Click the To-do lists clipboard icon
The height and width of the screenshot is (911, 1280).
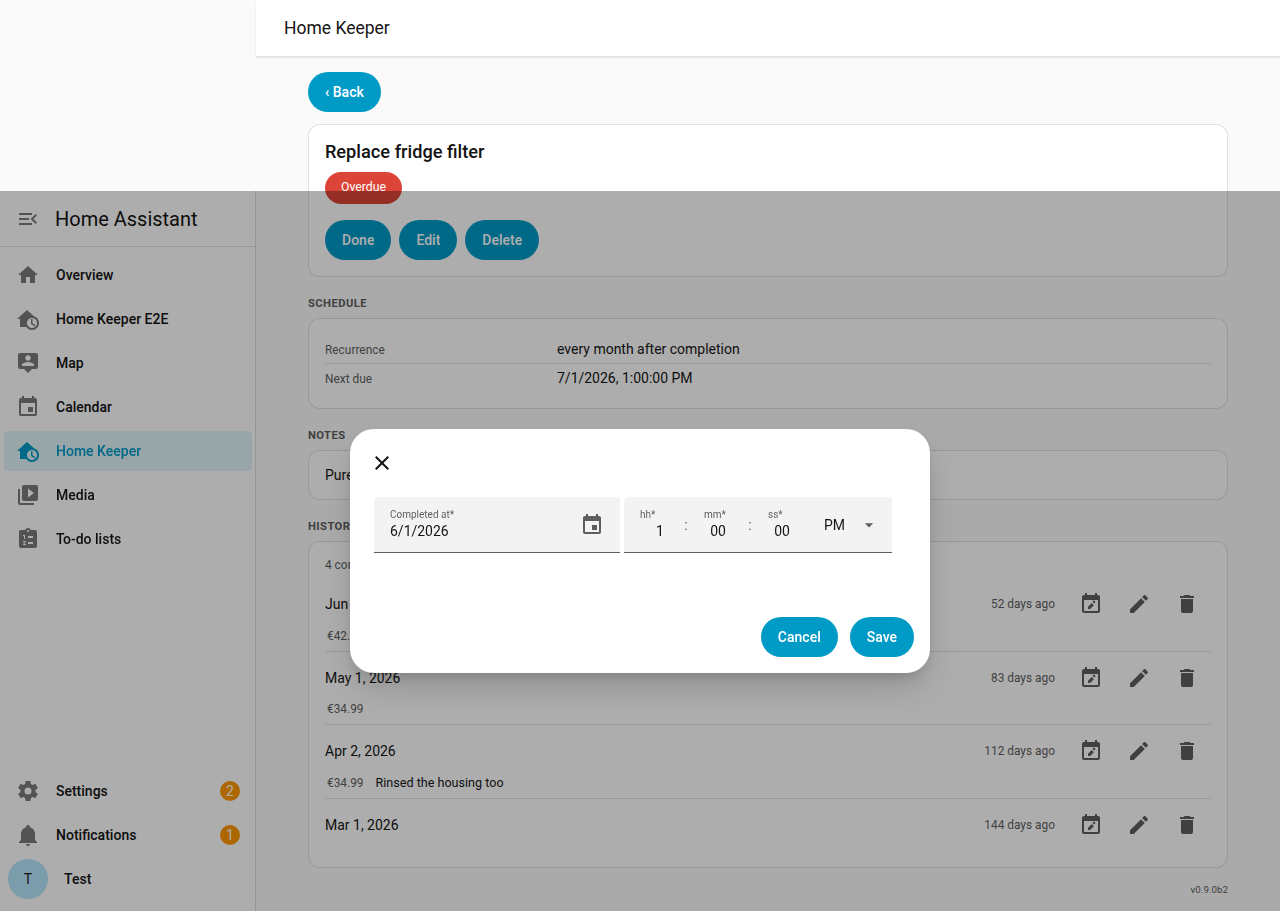(28, 539)
